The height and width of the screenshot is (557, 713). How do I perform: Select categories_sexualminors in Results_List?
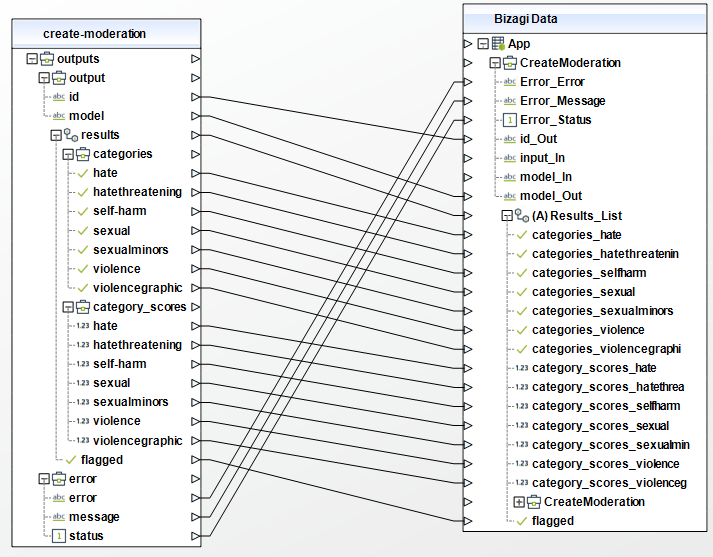pyautogui.click(x=603, y=311)
